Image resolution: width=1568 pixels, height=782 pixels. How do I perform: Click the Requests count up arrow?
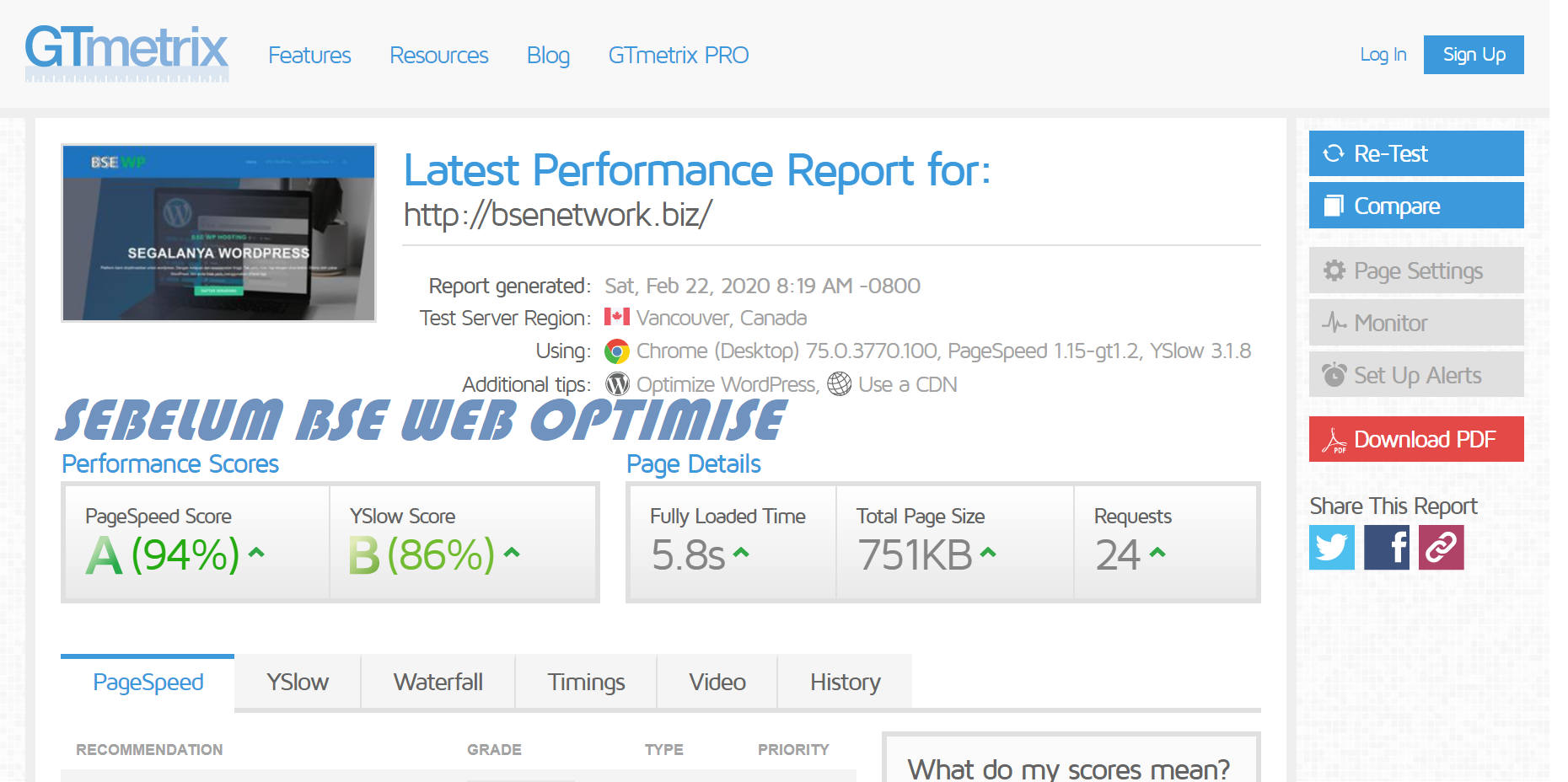click(1157, 553)
